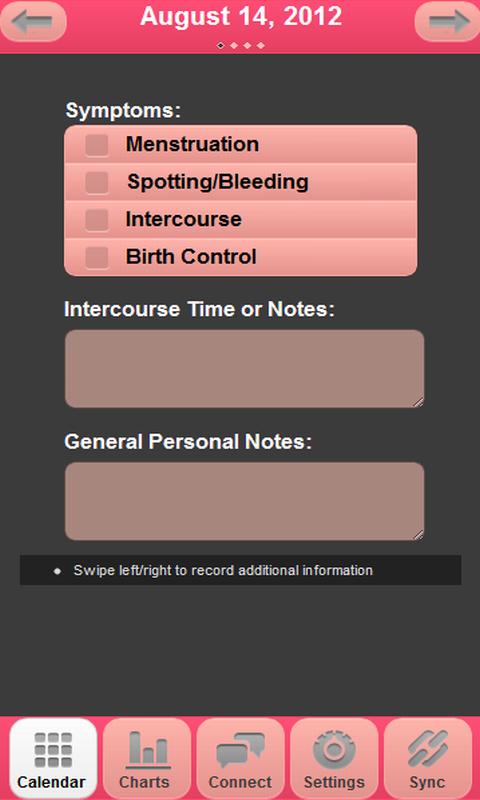The image size is (480, 800).
Task: Tick the Intercourse checkbox
Action: pos(97,220)
